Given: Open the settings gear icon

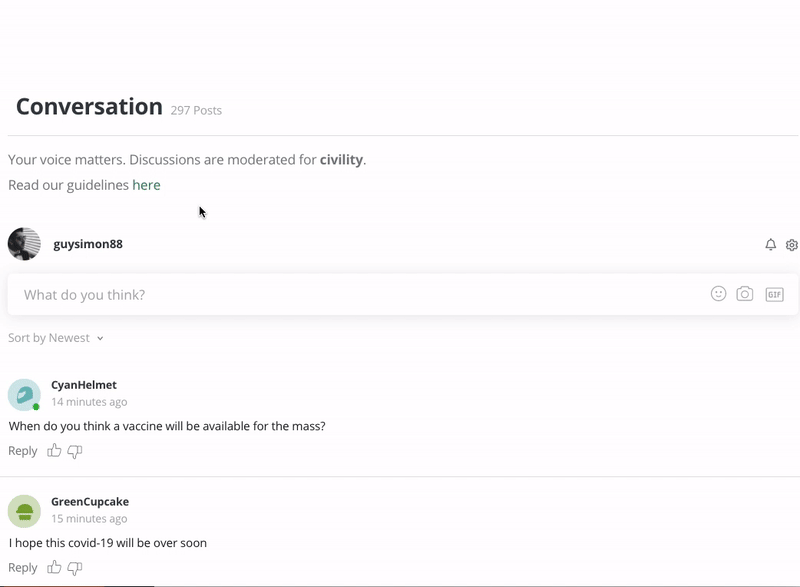Looking at the screenshot, I should 792,245.
